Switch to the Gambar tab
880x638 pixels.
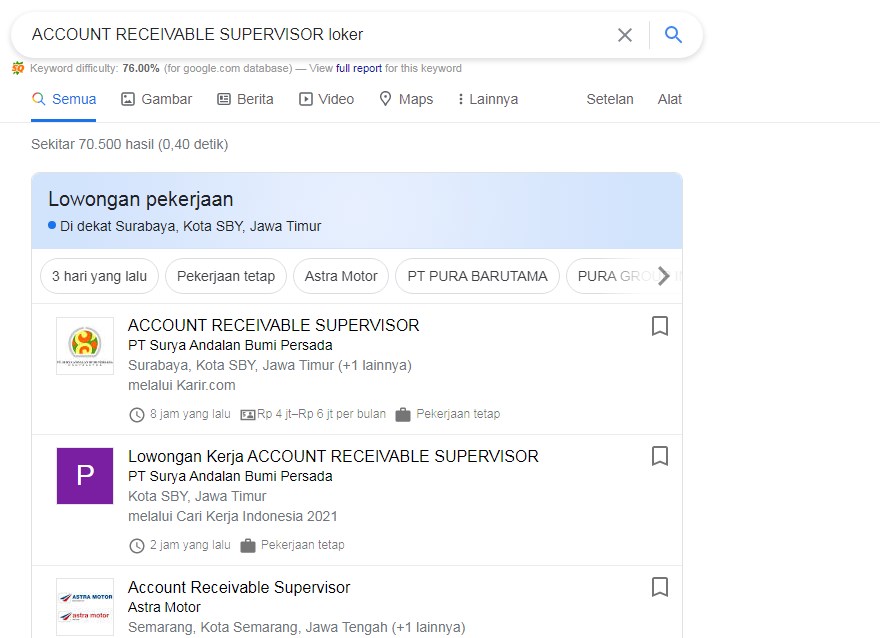[157, 99]
